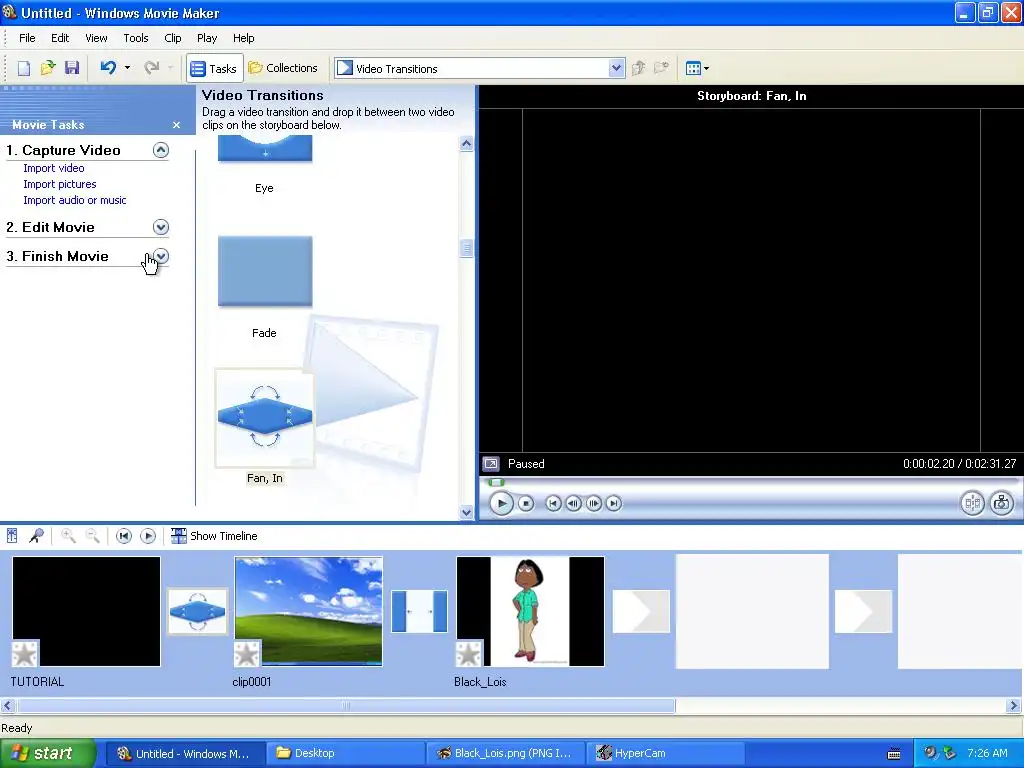
Task: Open the Play menu
Action: click(207, 38)
